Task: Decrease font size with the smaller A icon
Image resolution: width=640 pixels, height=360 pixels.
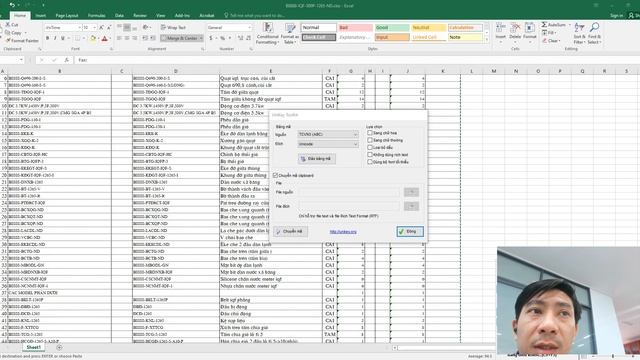Action: [x=109, y=27]
